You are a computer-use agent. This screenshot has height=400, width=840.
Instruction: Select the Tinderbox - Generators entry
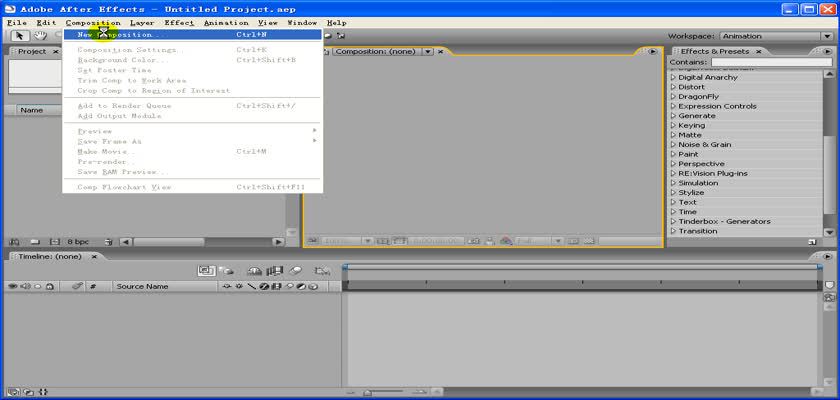(724, 221)
